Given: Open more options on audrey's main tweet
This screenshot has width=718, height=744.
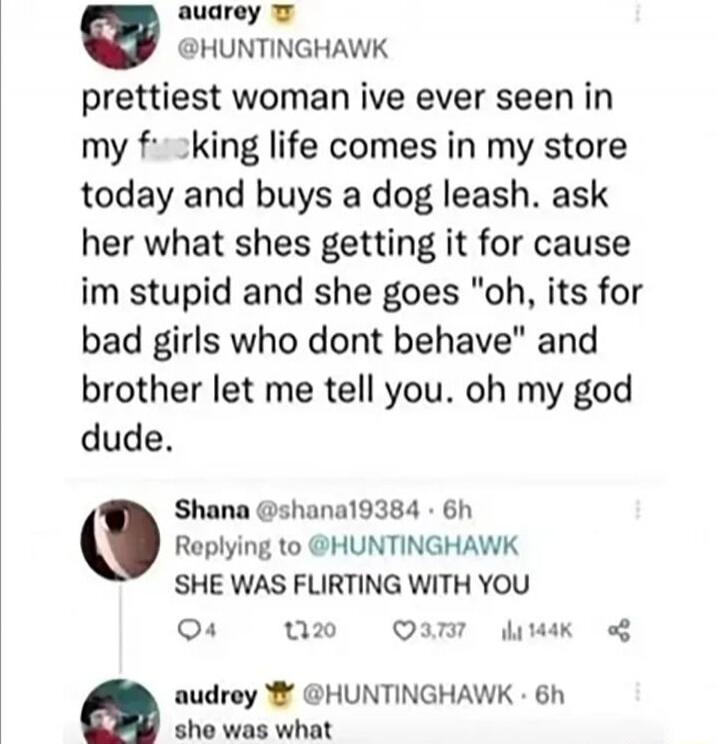Looking at the screenshot, I should [x=638, y=14].
